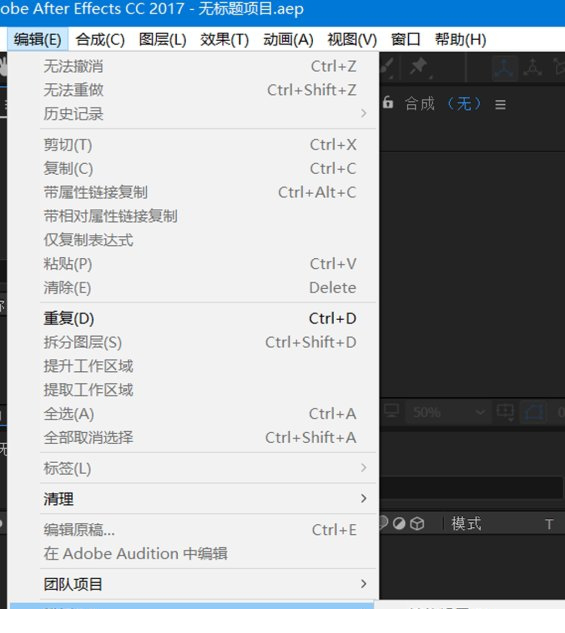
Task: Choose 提升工作区域 menu entry
Action: [193, 366]
